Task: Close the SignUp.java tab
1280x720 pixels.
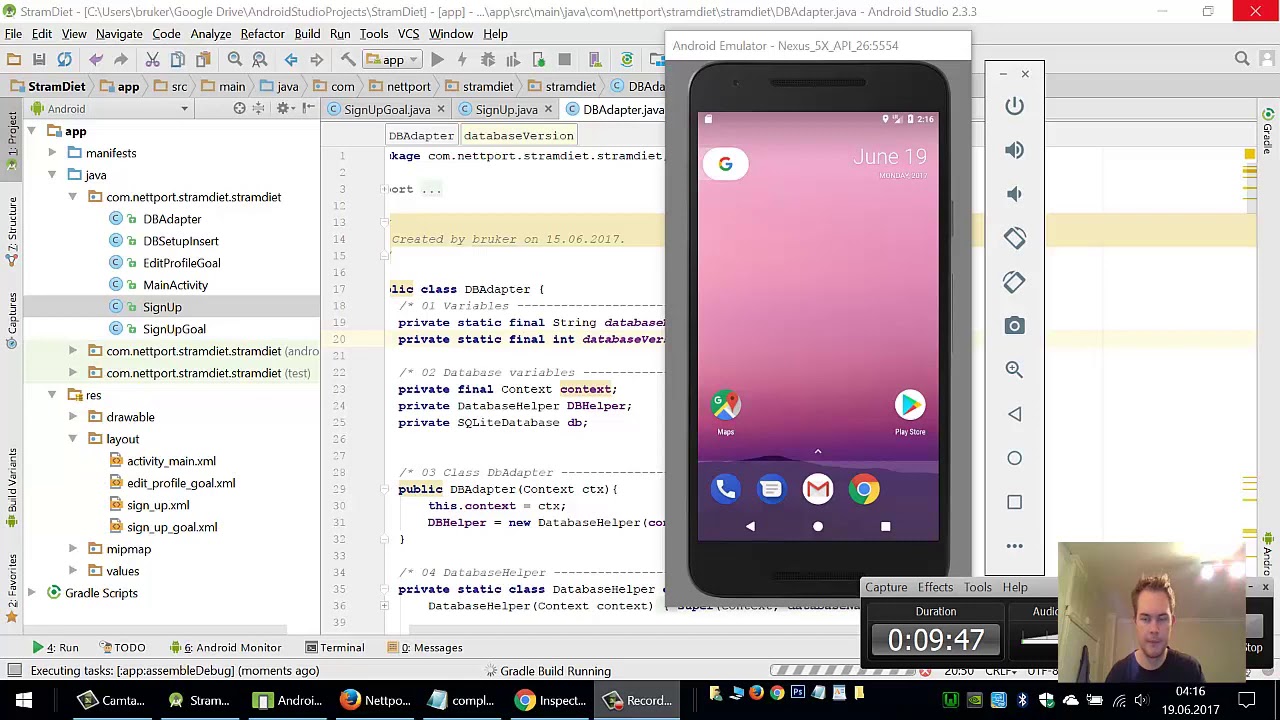Action: tap(548, 110)
